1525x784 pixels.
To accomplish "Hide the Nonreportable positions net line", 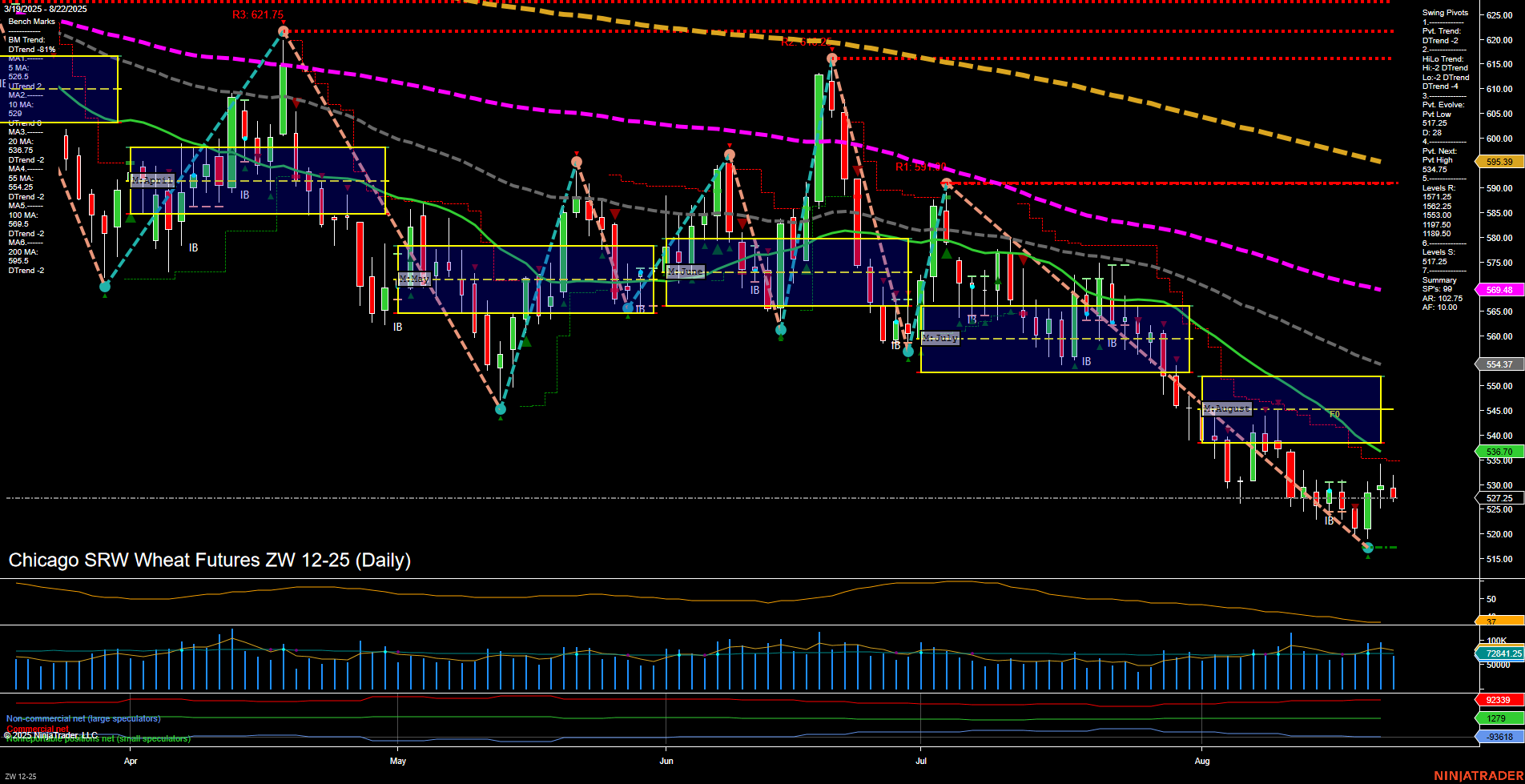I will pos(97,737).
